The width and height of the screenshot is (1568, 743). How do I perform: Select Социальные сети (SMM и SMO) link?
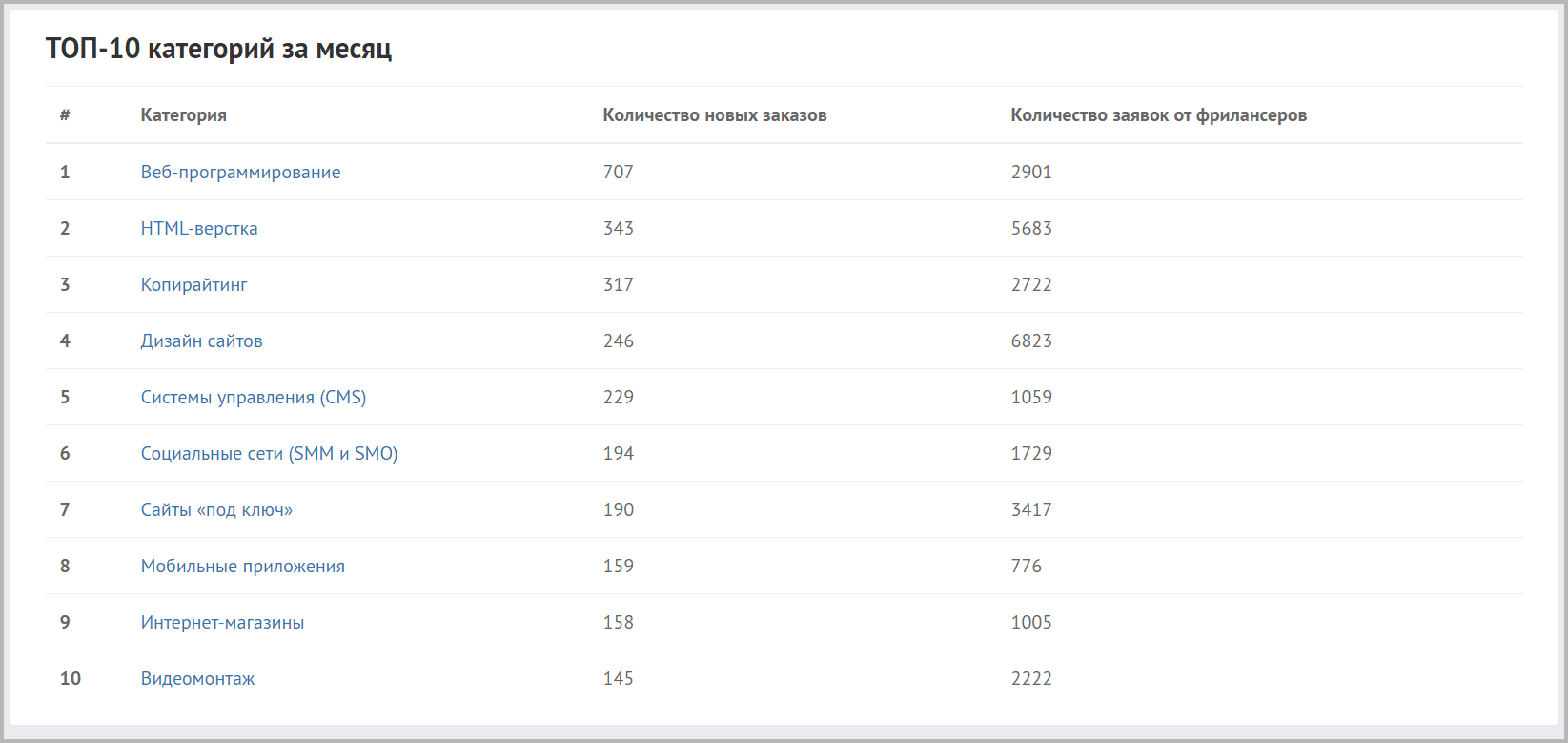[x=269, y=454]
